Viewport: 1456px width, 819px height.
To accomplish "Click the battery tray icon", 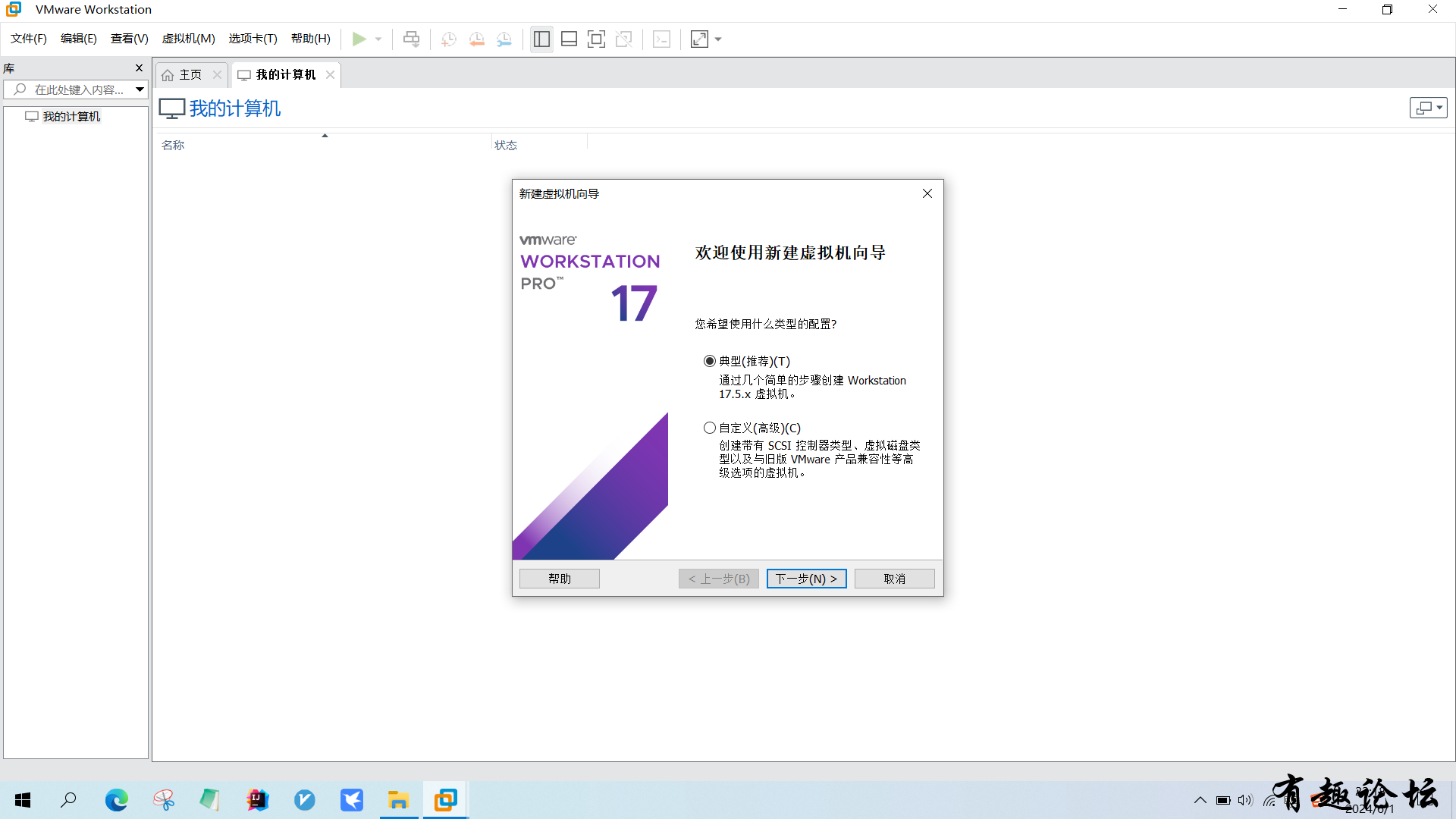I will pos(1223,800).
